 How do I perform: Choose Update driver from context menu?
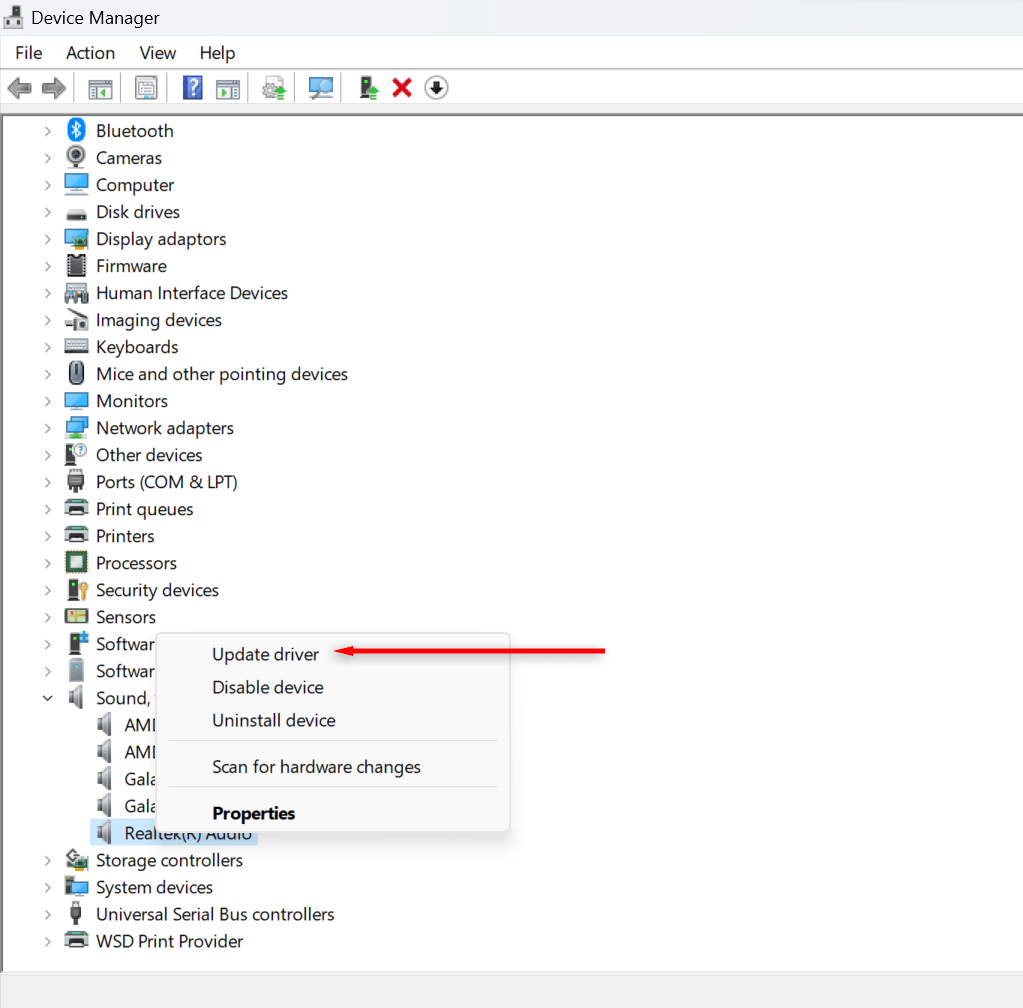(x=265, y=654)
